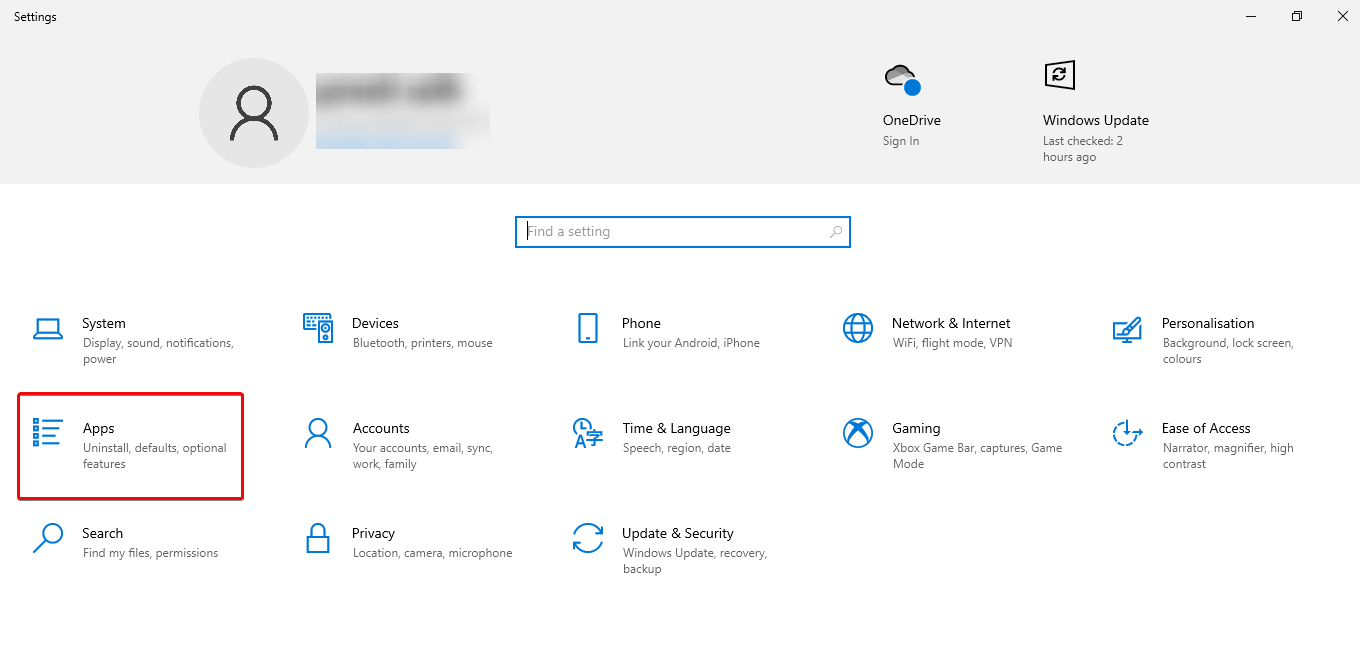Select the Privacy padlock icon

[x=317, y=539]
